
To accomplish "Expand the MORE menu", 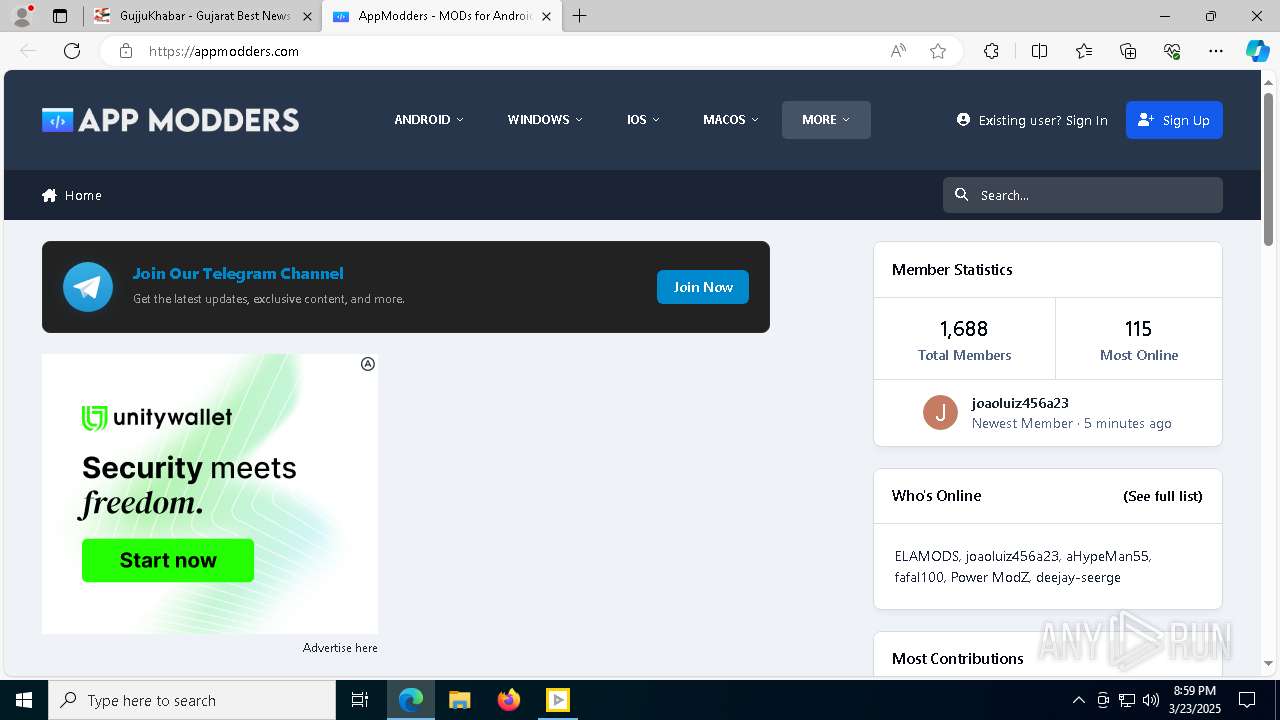I will point(826,120).
